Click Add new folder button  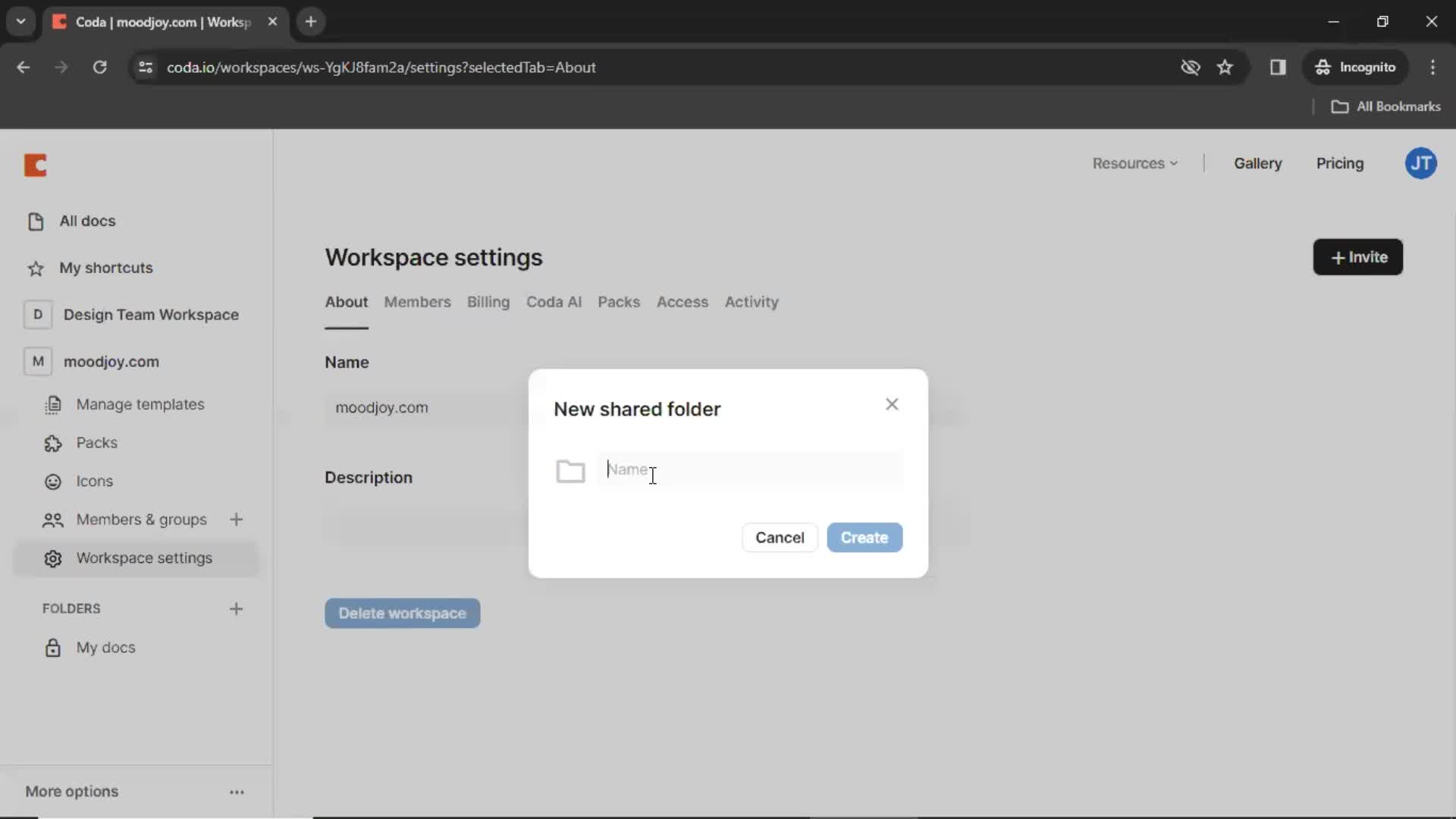click(235, 608)
